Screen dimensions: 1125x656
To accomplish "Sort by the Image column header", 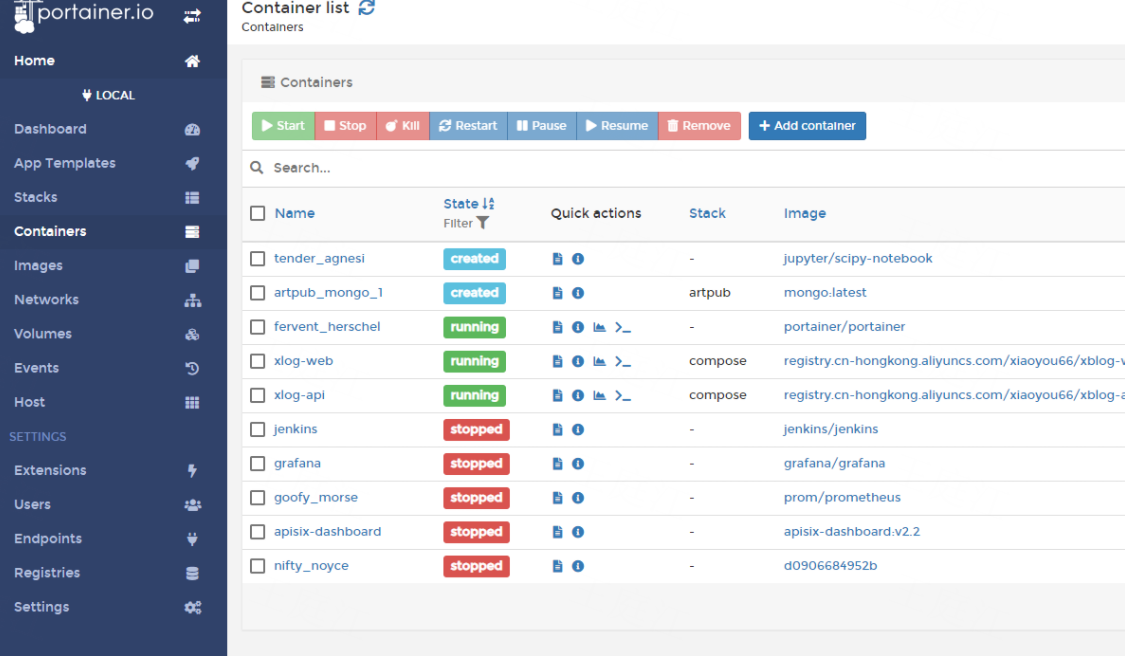I will tap(804, 213).
